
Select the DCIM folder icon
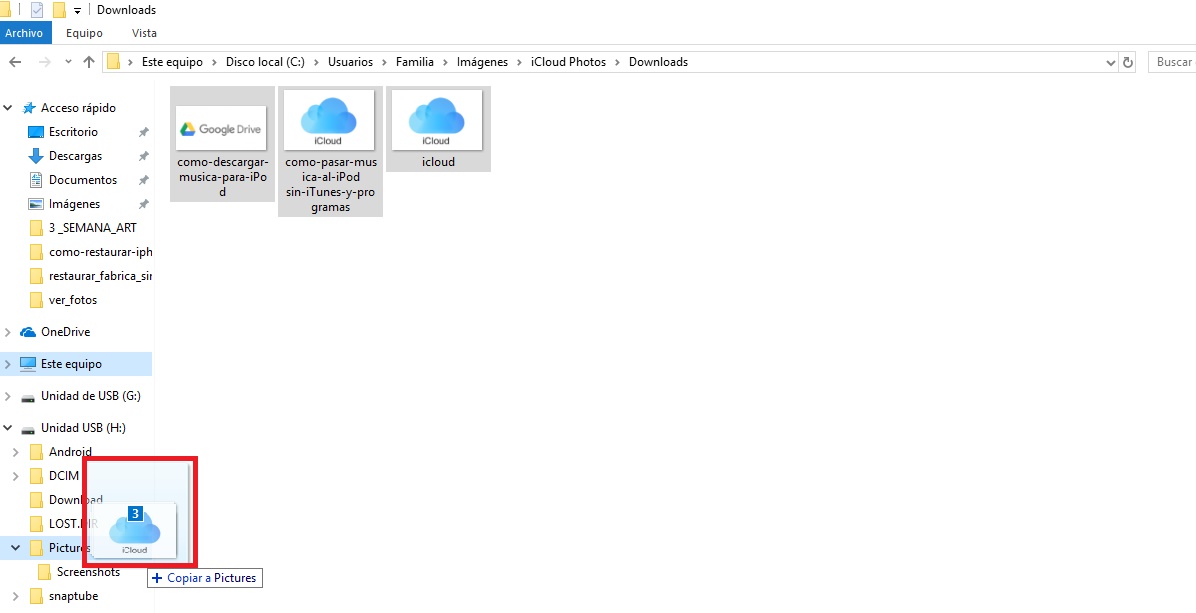[36, 476]
